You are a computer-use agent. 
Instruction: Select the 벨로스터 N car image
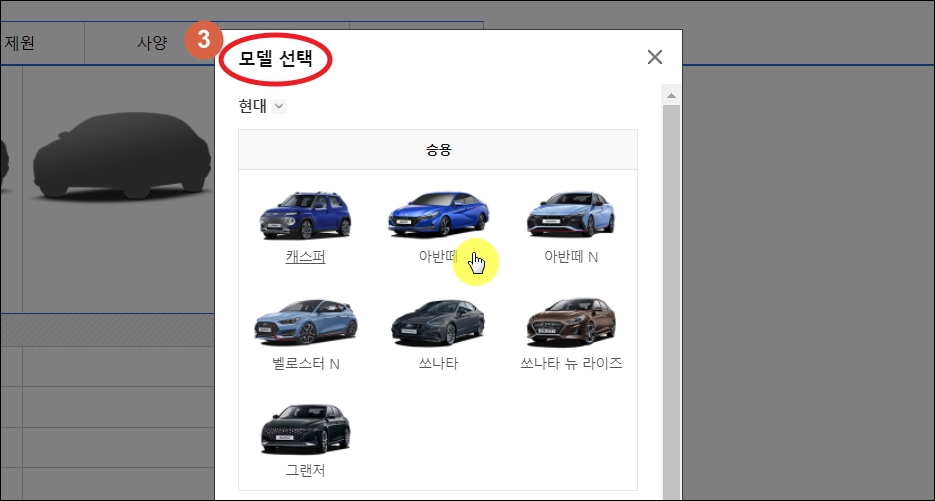coord(305,321)
